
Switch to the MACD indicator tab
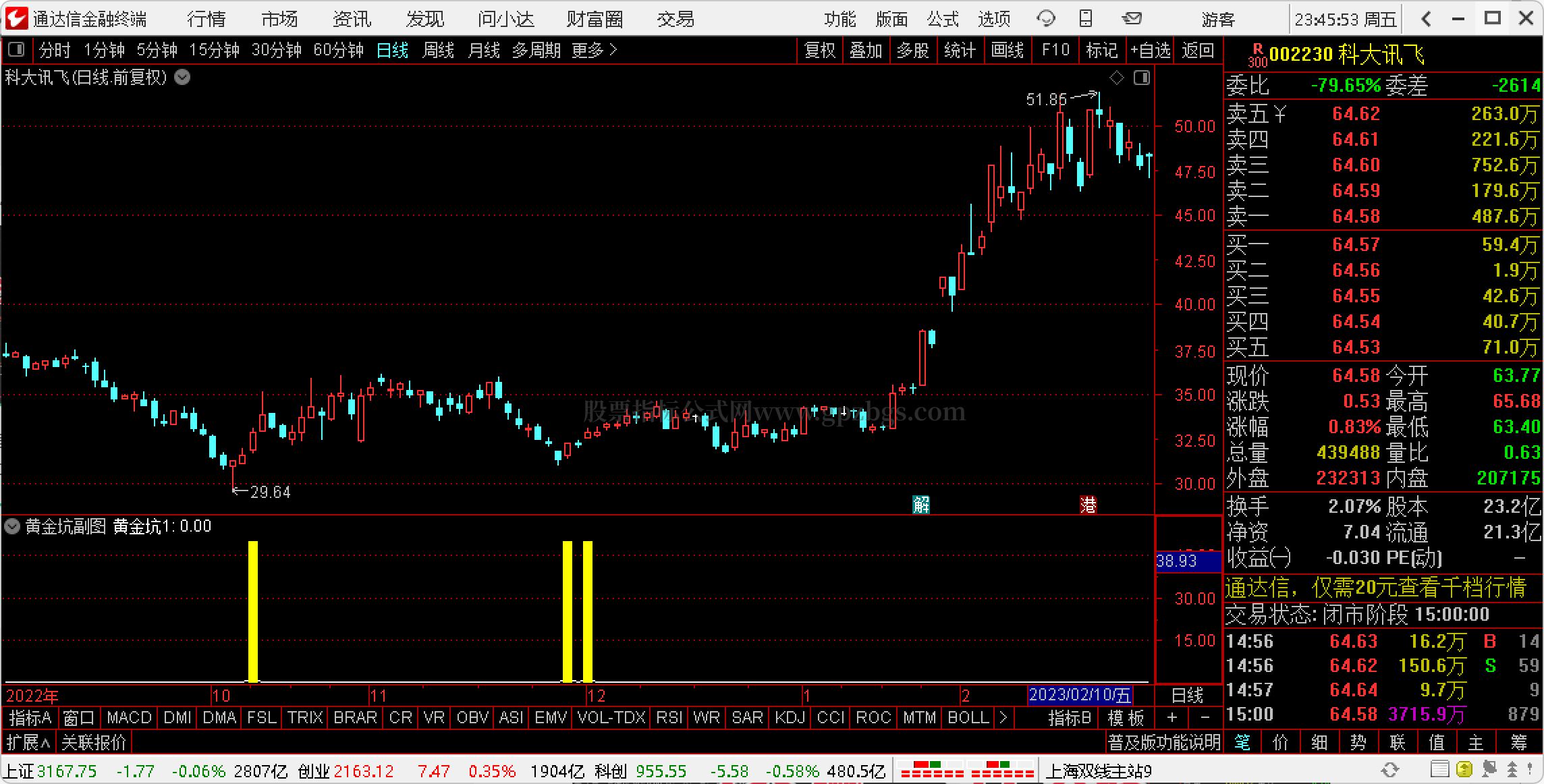[129, 718]
